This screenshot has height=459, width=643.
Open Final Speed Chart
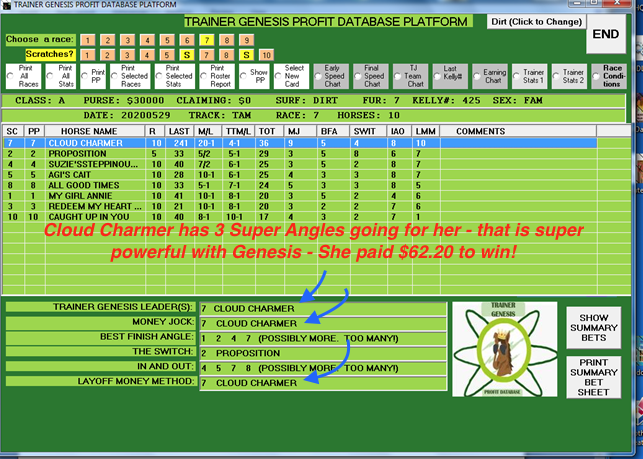click(x=371, y=76)
